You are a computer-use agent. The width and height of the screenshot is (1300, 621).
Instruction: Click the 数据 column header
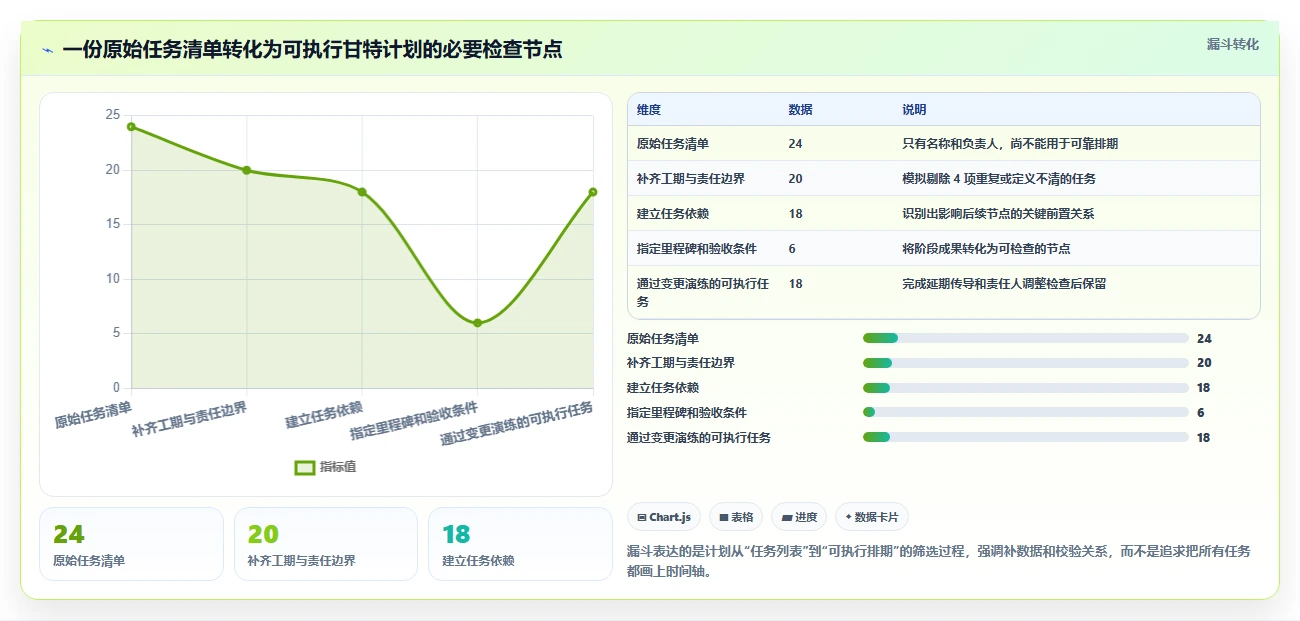coord(800,110)
